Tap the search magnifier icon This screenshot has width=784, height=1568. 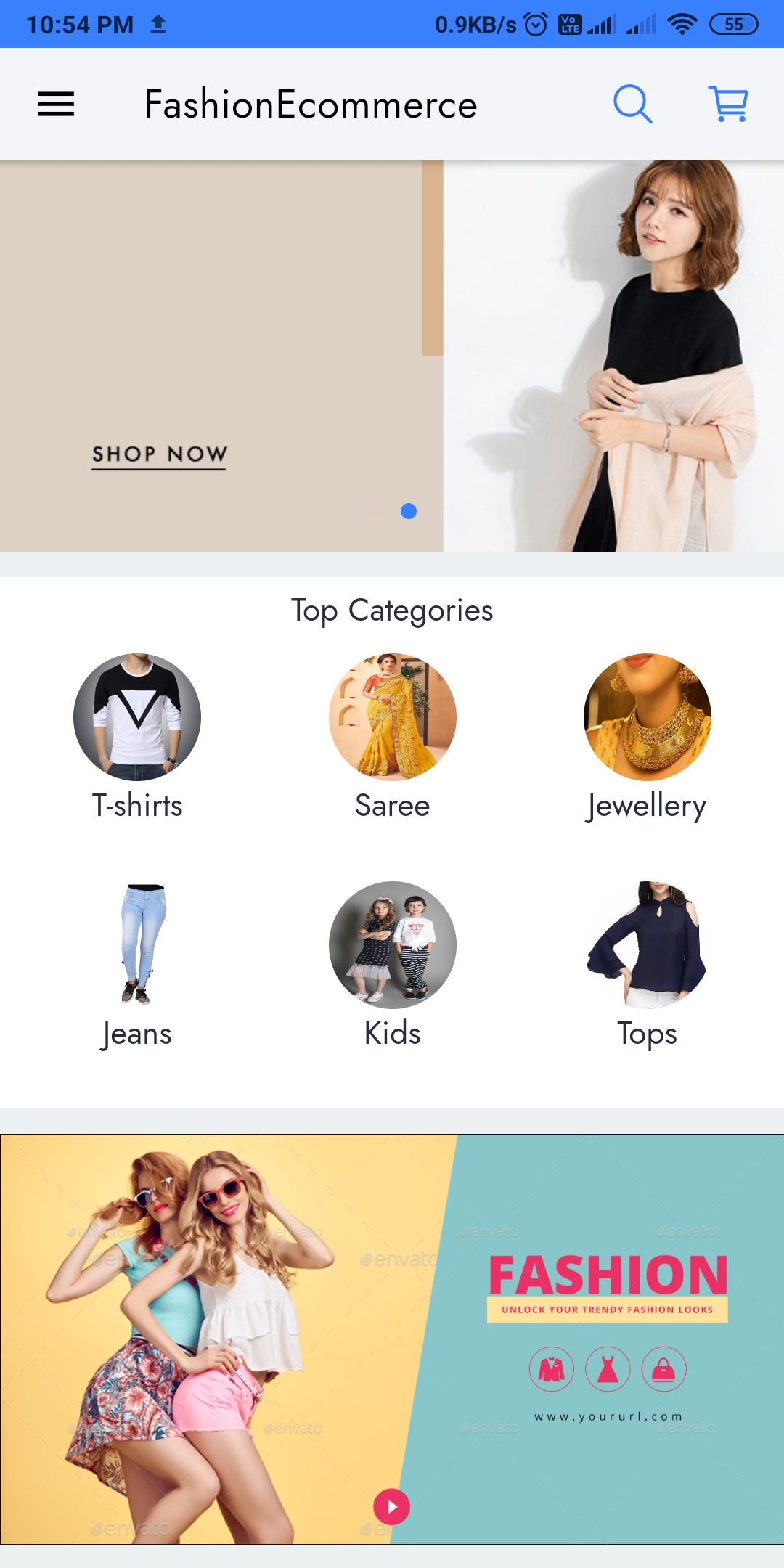(632, 105)
